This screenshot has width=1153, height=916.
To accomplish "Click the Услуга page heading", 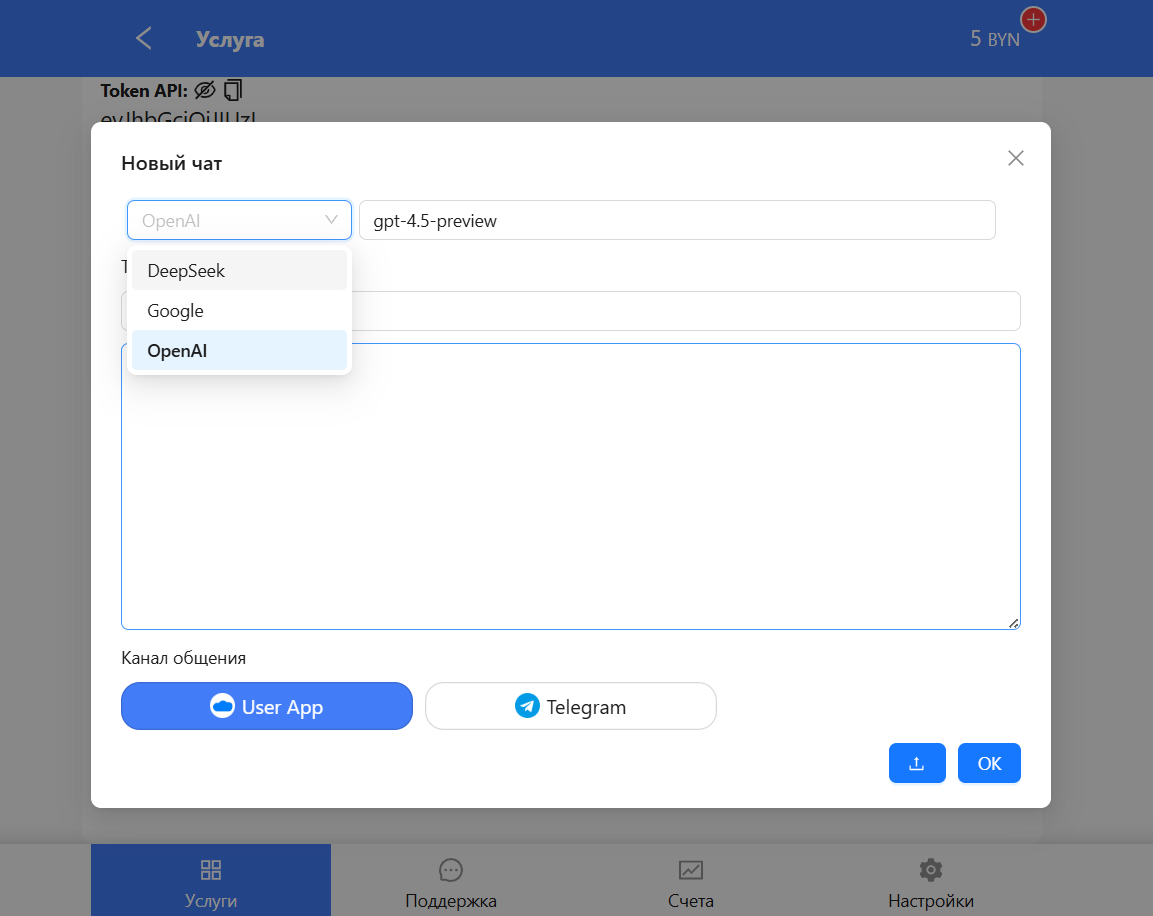I will (229, 39).
